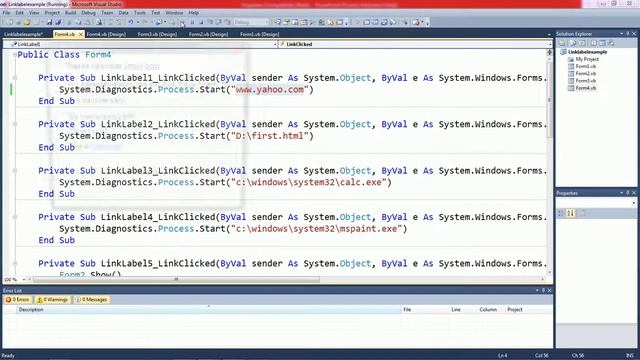
Task: Open the Solution Explorer window position dropdown
Action: tap(621, 34)
